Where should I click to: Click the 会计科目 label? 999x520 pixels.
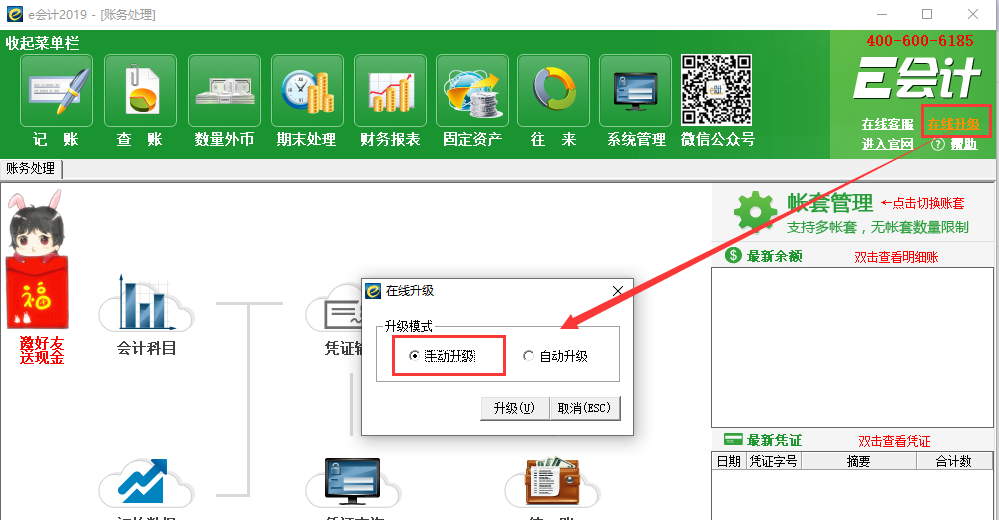[146, 348]
